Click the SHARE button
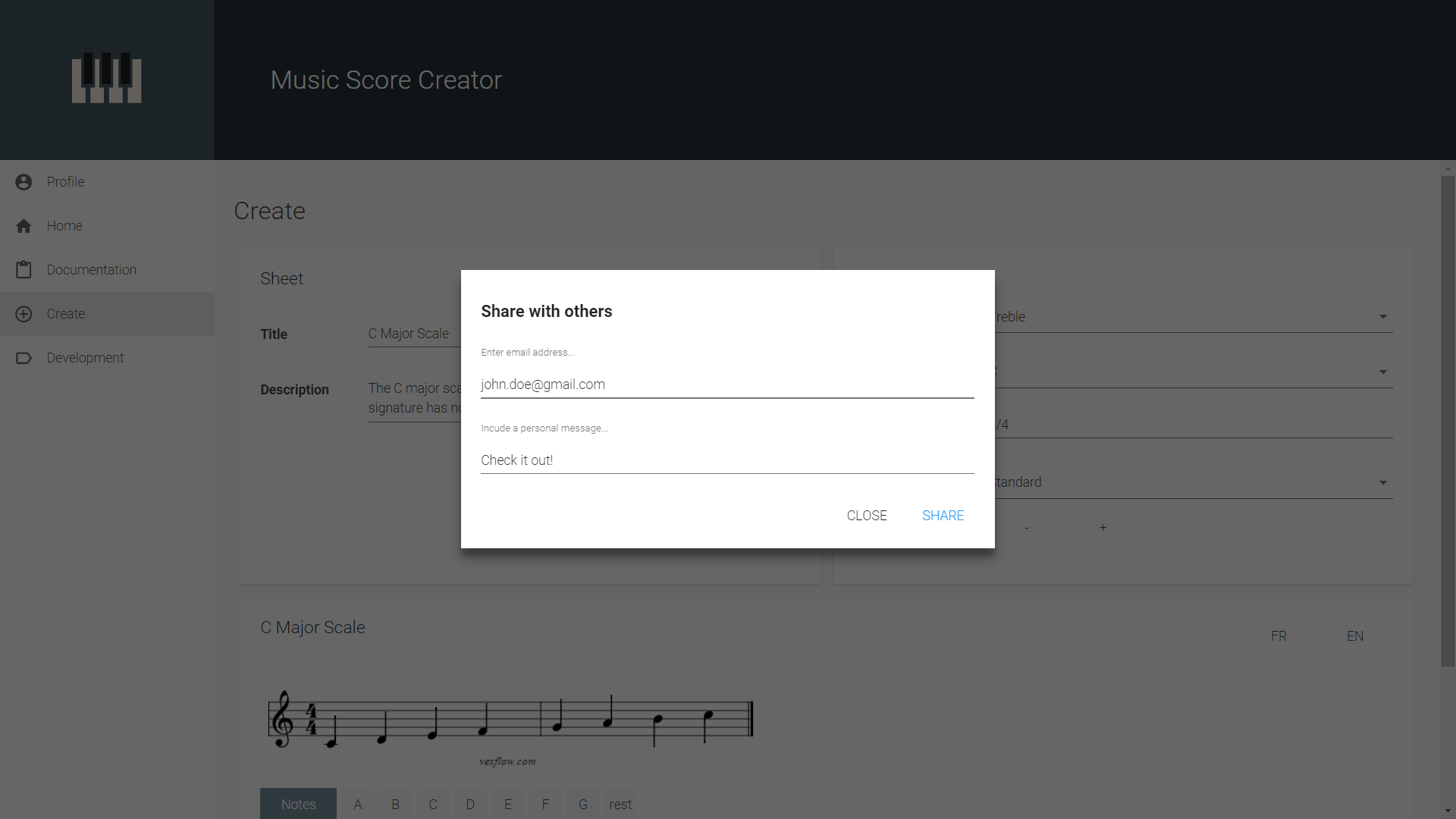Viewport: 1456px width, 819px height. 943,515
